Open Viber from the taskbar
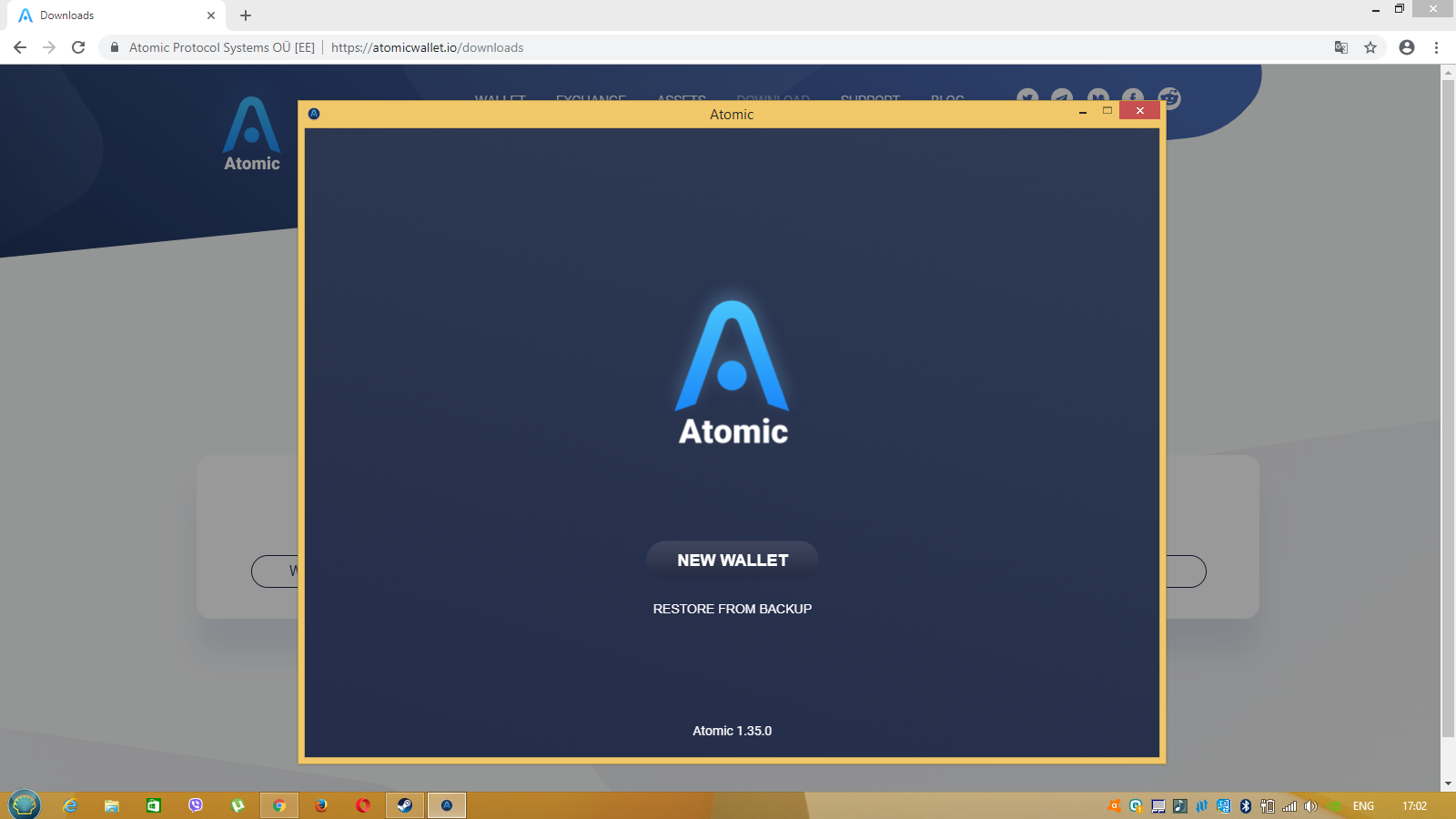 coord(196,805)
